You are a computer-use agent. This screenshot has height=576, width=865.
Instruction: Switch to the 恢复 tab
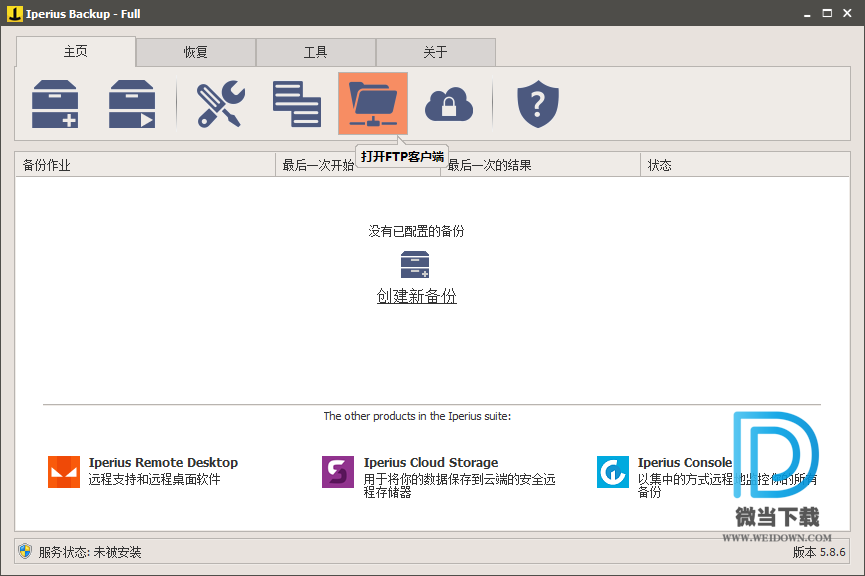coord(195,52)
